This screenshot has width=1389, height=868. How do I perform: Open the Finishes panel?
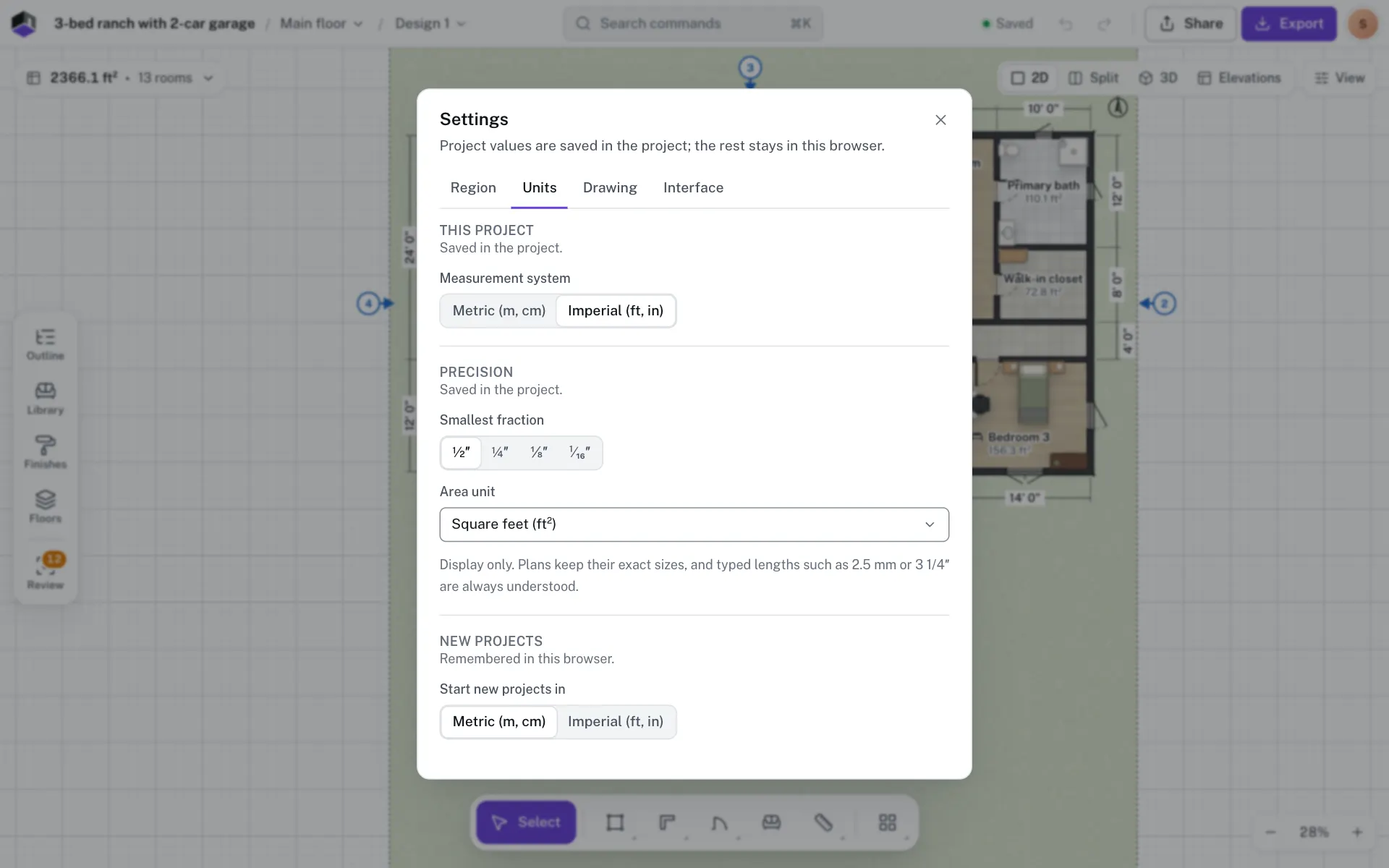click(x=46, y=453)
